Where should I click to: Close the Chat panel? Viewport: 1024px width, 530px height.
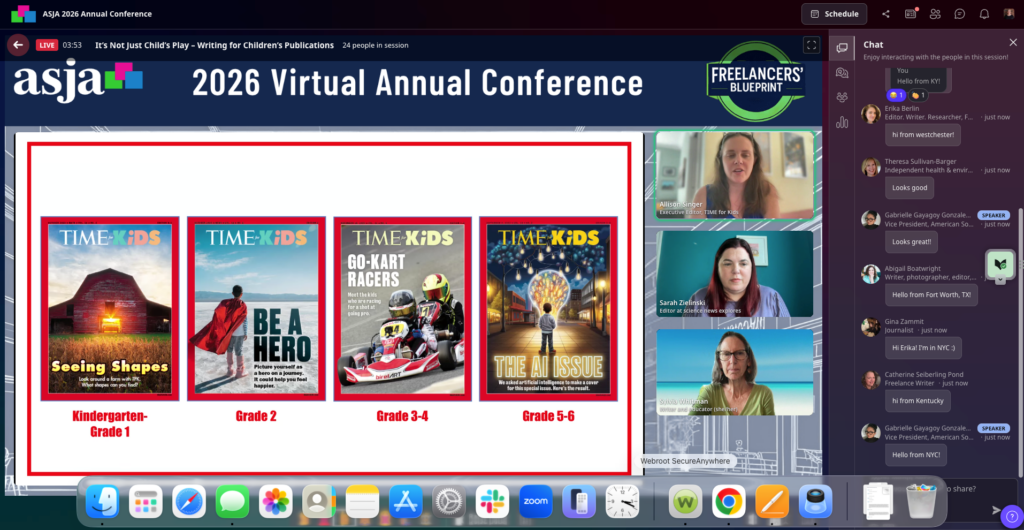pos(1013,42)
